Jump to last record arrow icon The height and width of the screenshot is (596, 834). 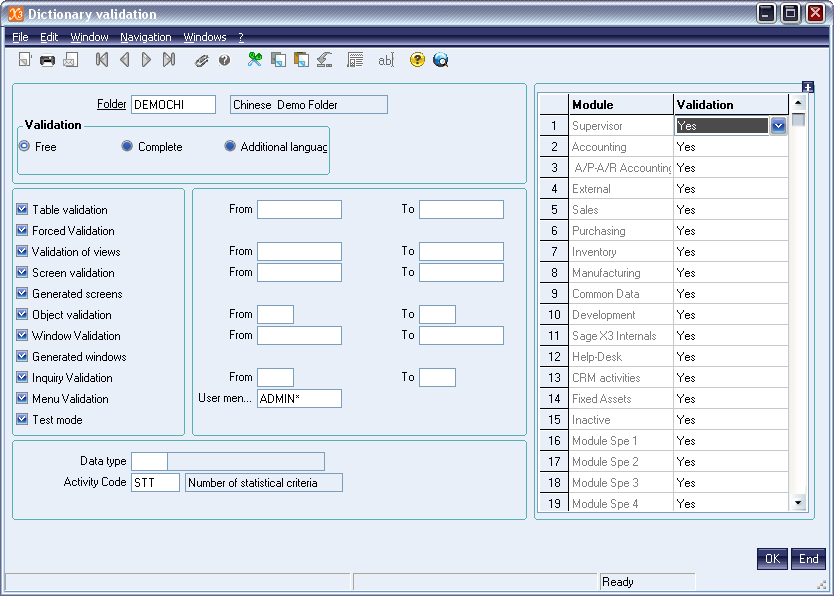point(169,60)
